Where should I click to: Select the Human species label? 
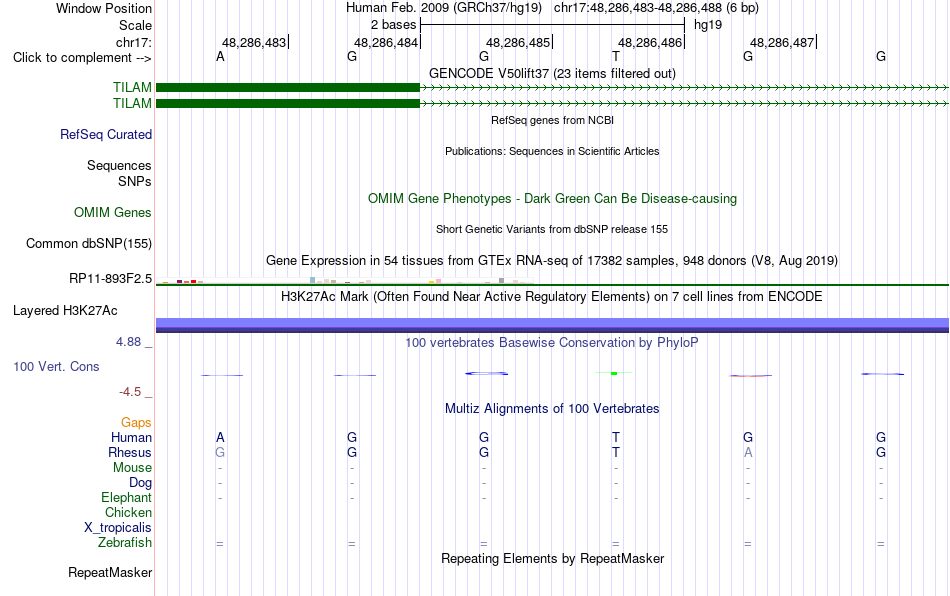pos(131,437)
